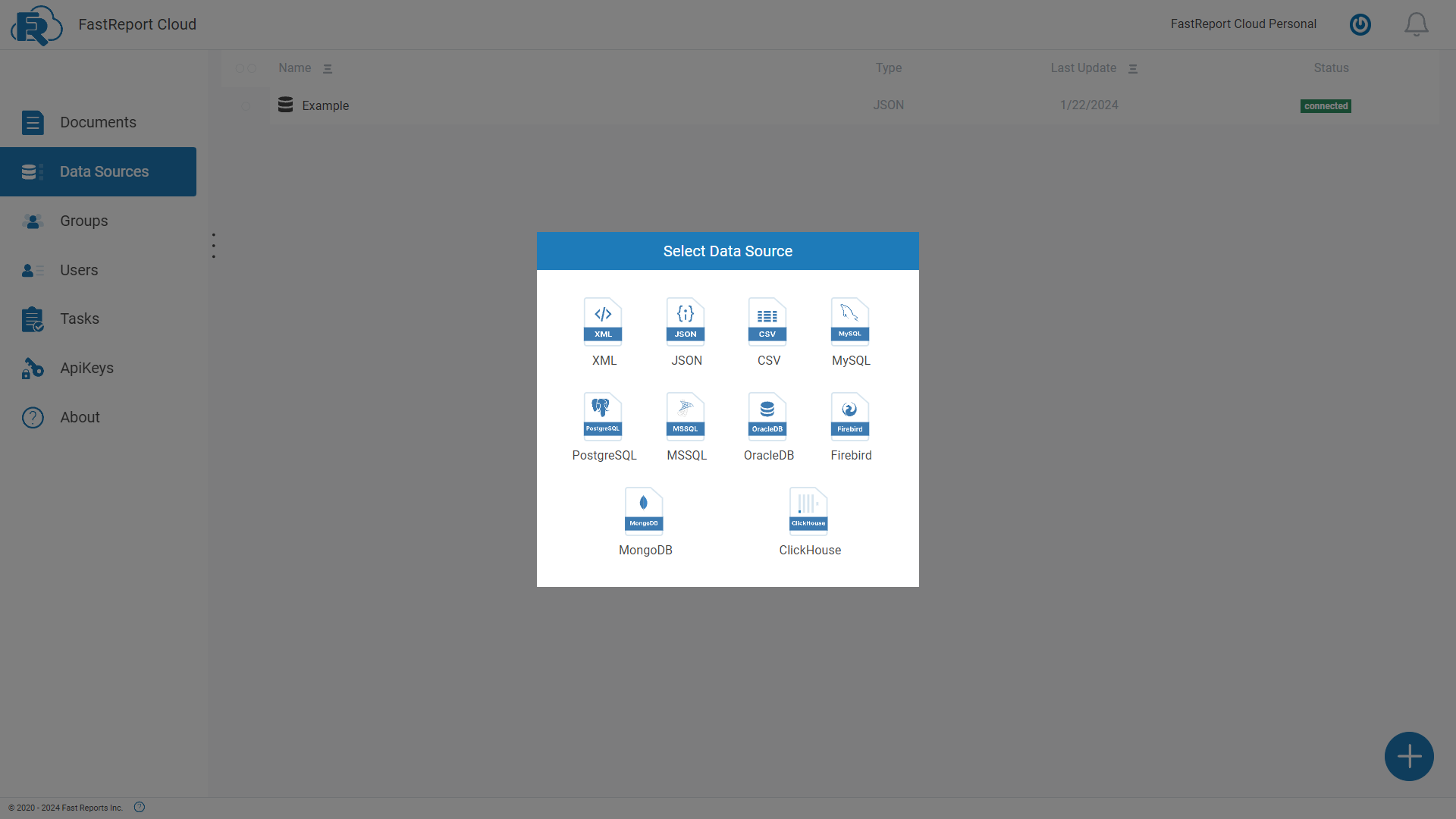Image resolution: width=1456 pixels, height=819 pixels.
Task: Open the FastReport Cloud Personal account menu
Action: pyautogui.click(x=1244, y=24)
